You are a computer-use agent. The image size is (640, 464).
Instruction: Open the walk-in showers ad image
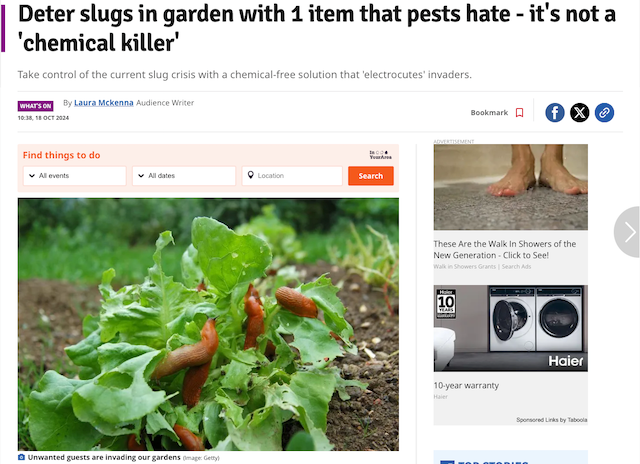point(511,187)
